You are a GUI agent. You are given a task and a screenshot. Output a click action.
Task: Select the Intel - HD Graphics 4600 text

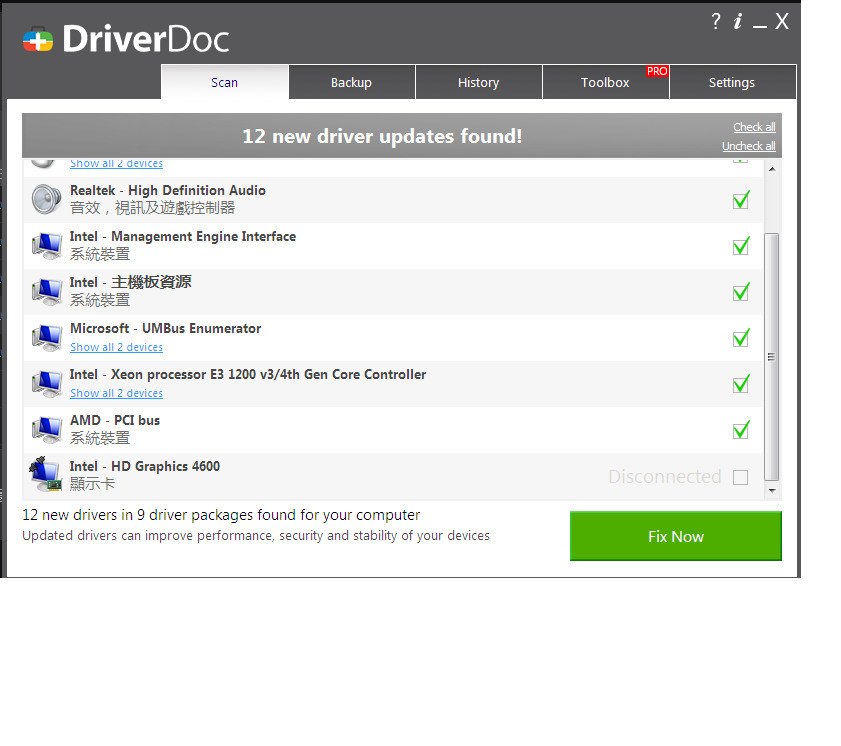[x=145, y=467]
